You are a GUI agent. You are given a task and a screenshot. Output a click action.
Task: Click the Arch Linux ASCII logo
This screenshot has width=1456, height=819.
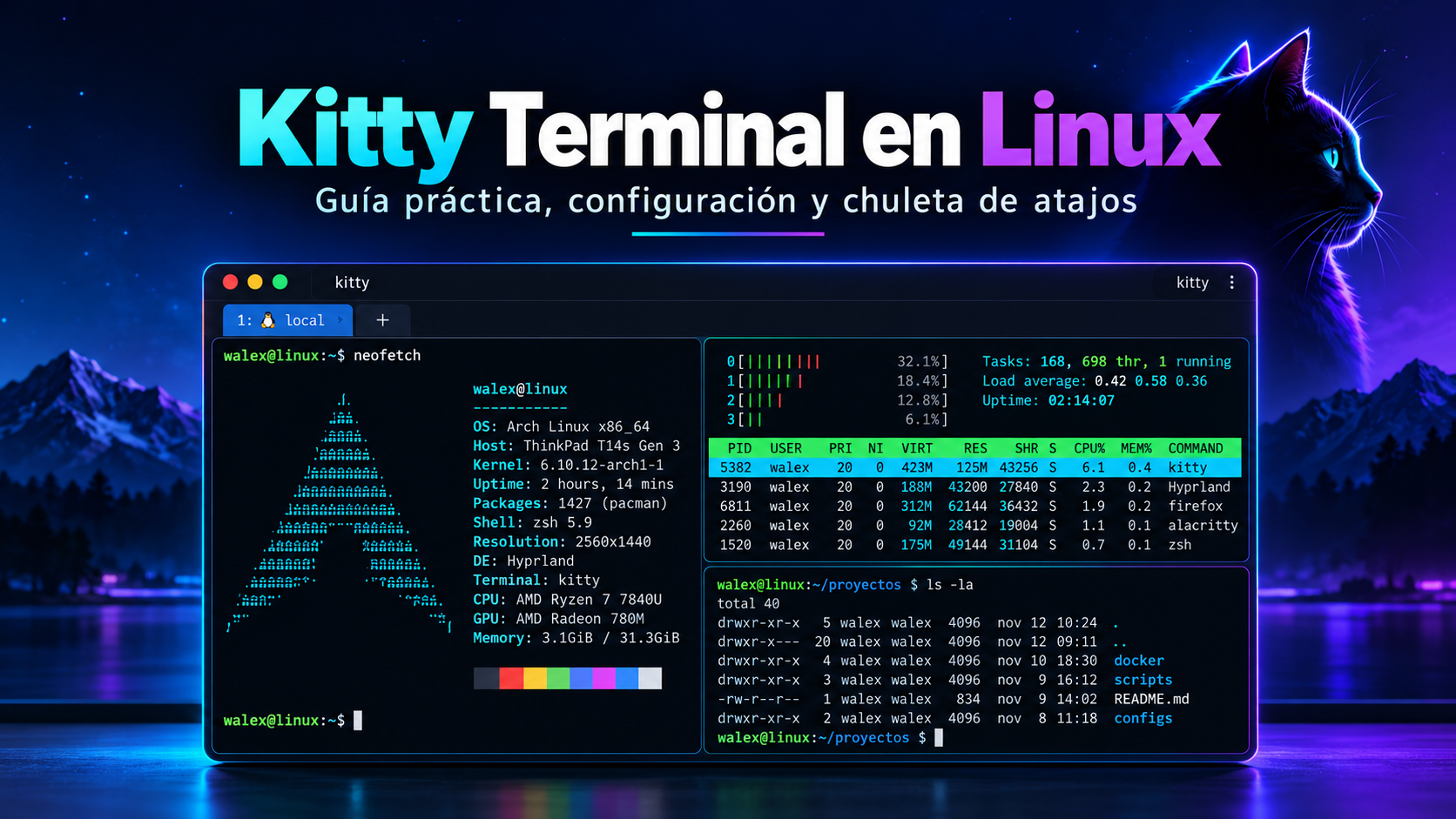[340, 514]
